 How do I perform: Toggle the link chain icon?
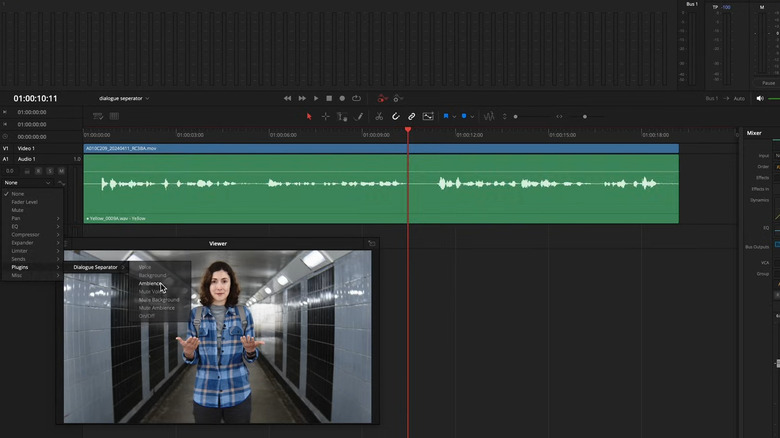tap(411, 116)
